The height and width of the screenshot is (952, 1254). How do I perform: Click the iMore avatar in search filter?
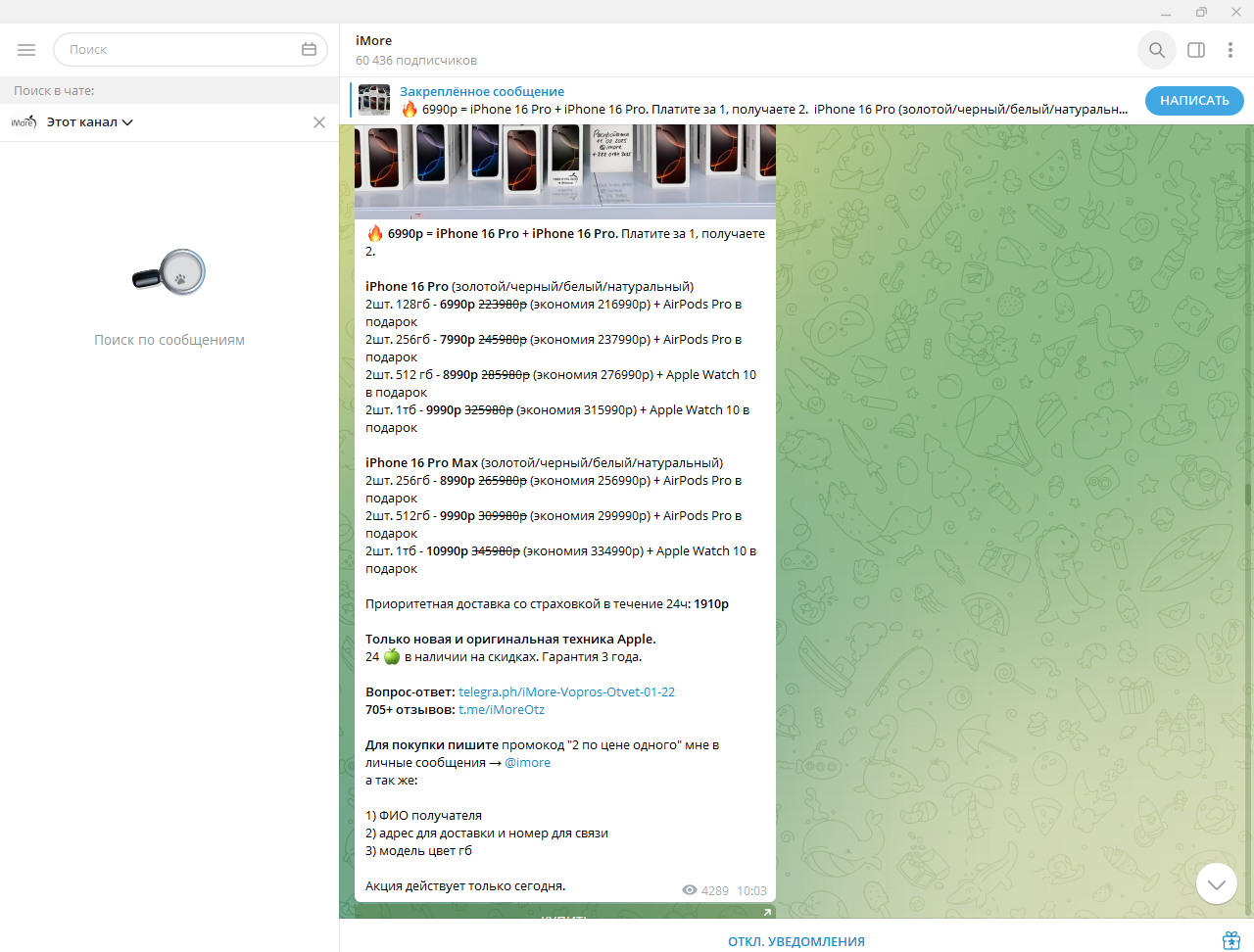(24, 122)
